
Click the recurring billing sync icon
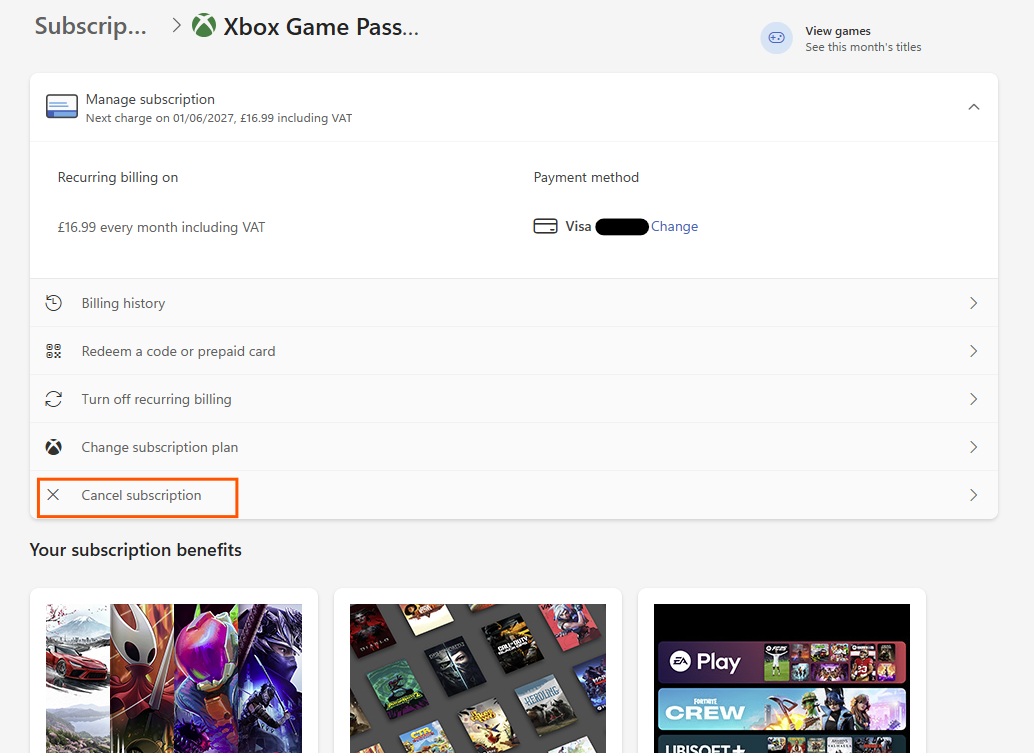click(x=53, y=400)
